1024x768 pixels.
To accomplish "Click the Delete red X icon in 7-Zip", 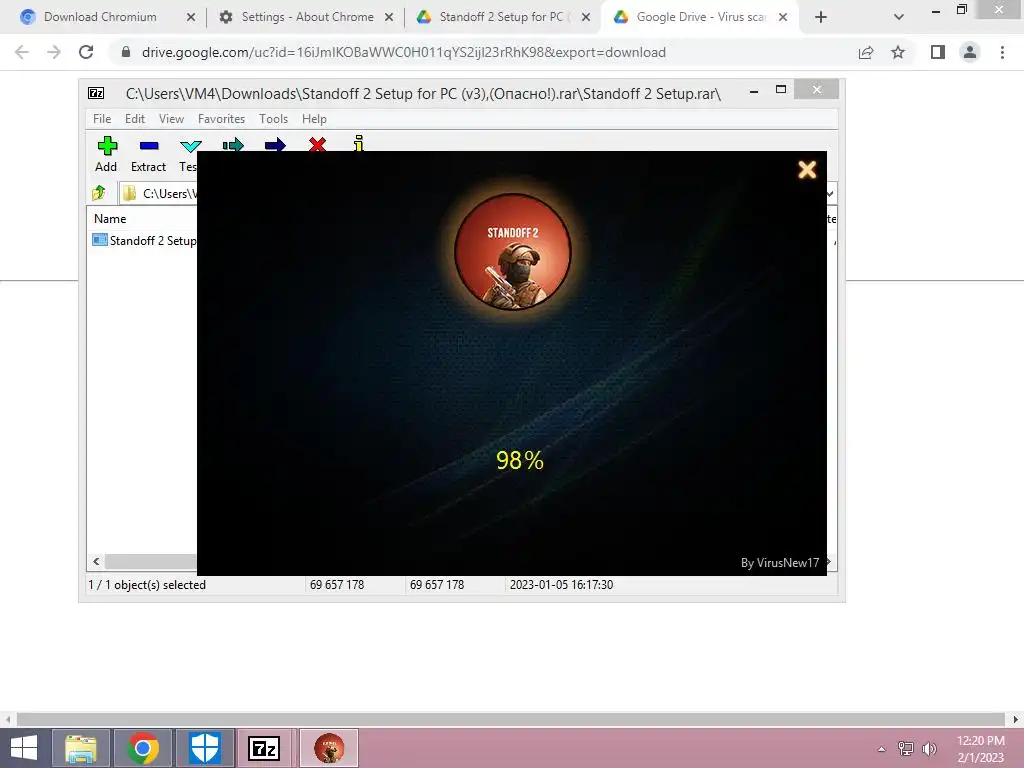I will click(x=317, y=144).
